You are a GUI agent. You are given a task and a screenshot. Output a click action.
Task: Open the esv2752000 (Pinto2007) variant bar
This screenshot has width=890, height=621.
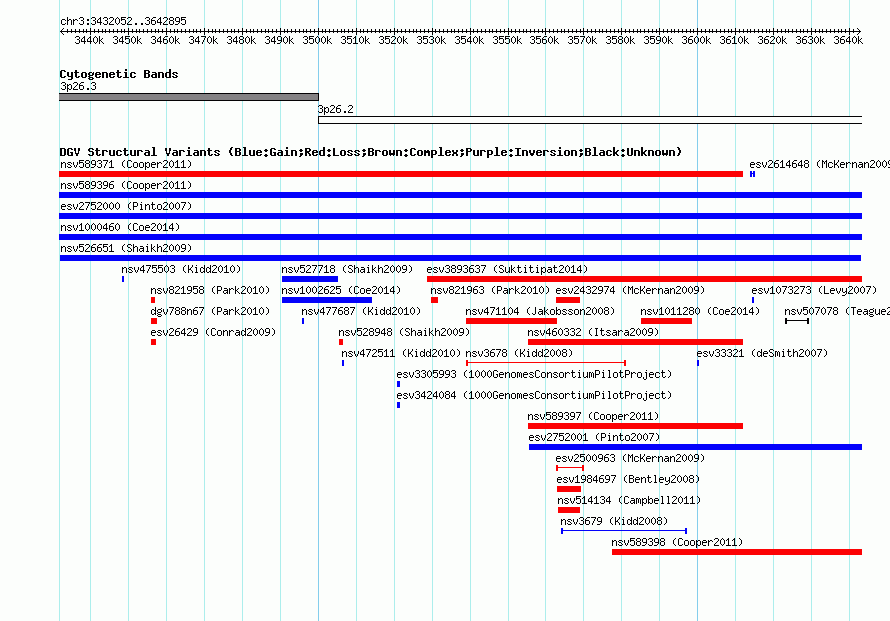[x=460, y=216]
